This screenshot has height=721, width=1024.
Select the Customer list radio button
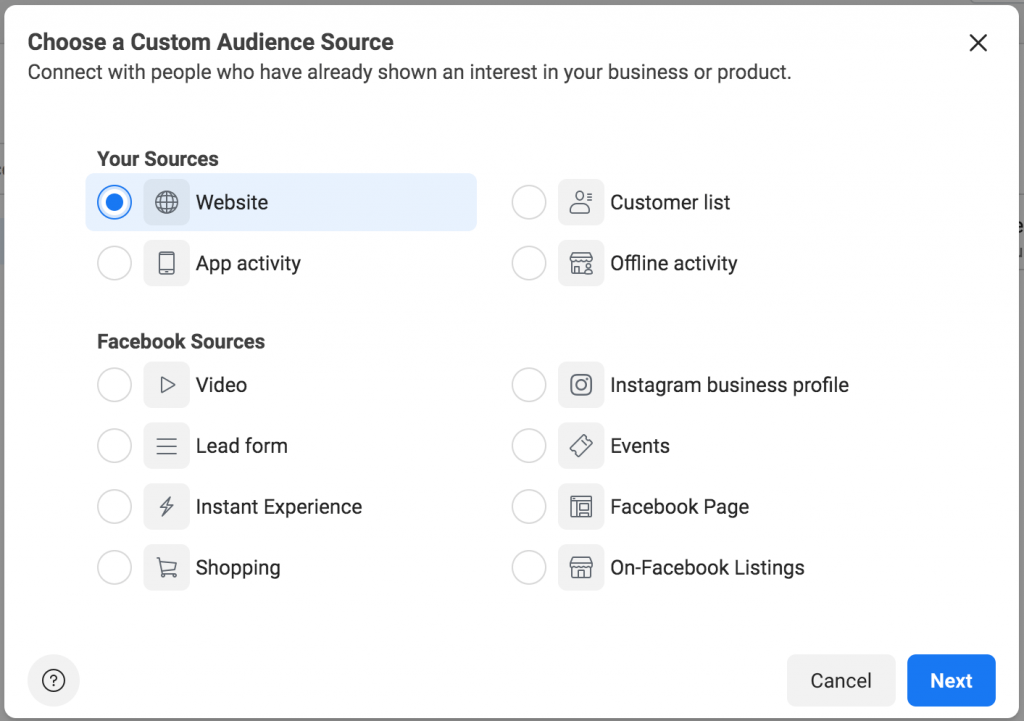[x=529, y=202]
